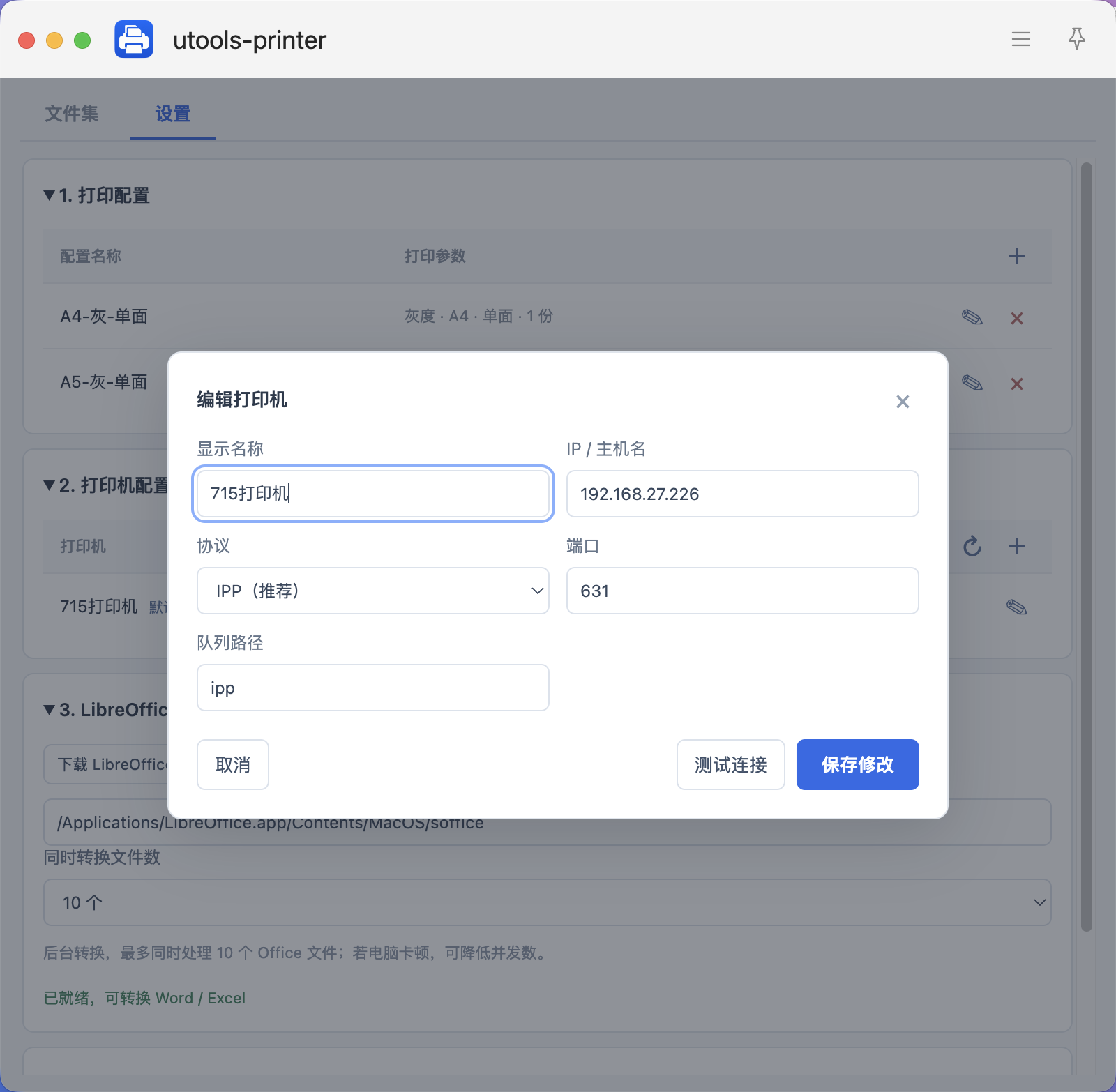The height and width of the screenshot is (1092, 1116).
Task: Add a new print configuration
Action: 1017,256
